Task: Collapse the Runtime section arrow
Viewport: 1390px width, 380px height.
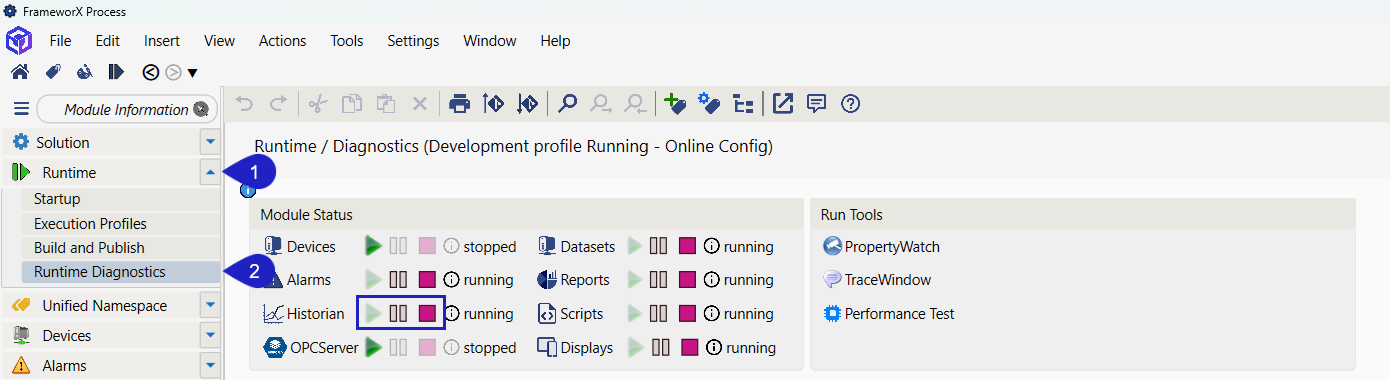Action: point(209,173)
